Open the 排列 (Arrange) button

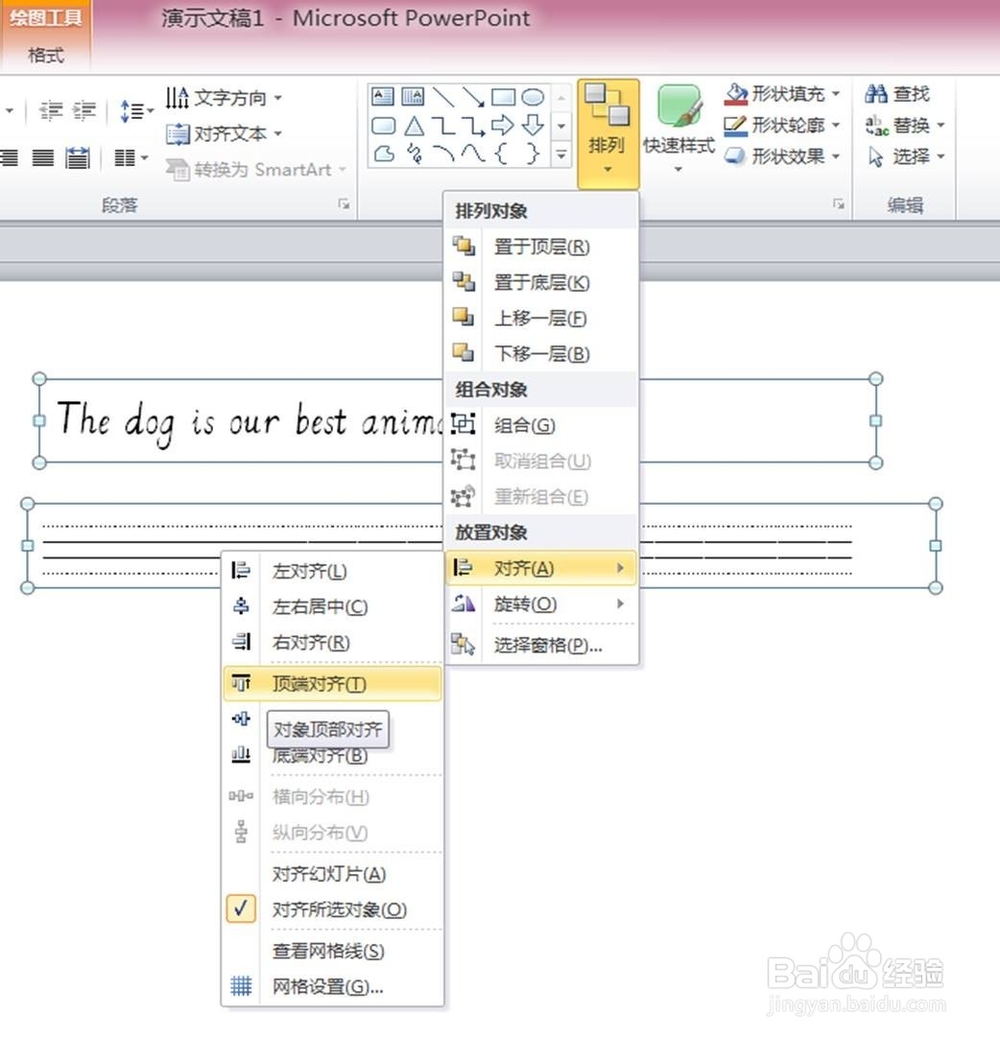pyautogui.click(x=608, y=134)
